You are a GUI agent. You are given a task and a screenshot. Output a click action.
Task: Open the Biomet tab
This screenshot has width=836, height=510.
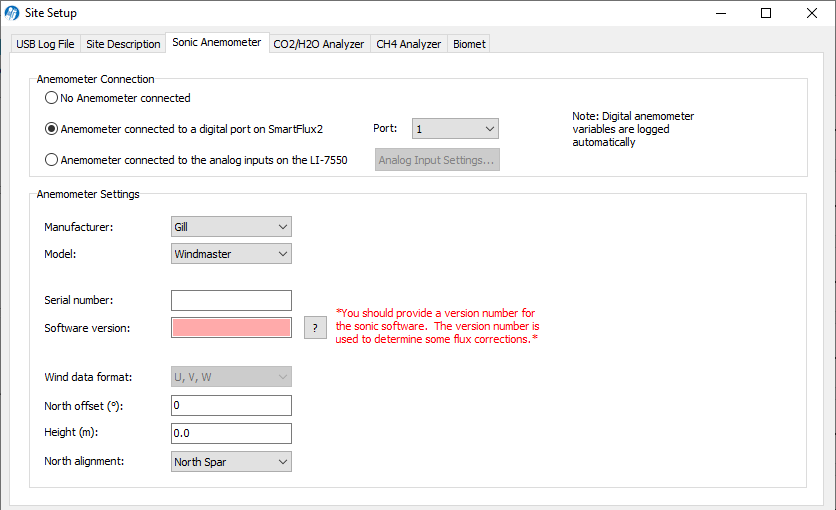469,44
